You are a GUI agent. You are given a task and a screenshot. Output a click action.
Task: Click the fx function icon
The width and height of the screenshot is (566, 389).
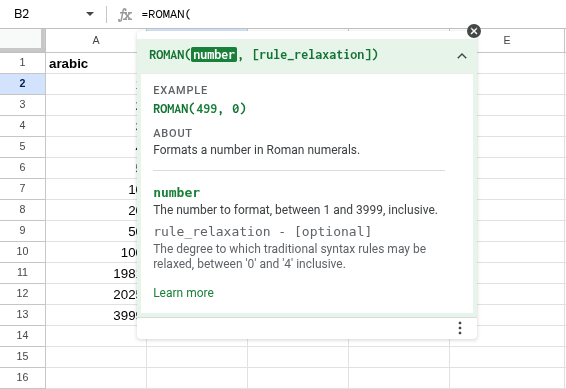125,15
